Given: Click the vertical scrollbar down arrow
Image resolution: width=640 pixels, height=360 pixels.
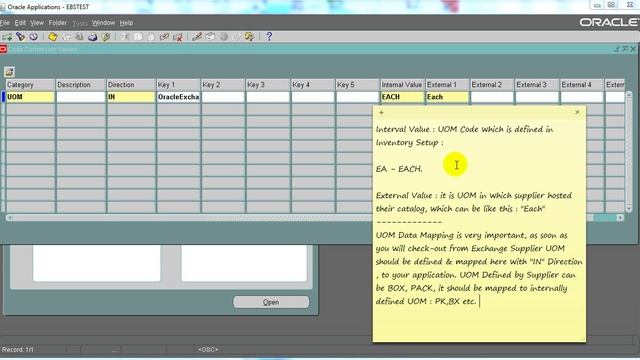Looking at the screenshot, I should 629,209.
